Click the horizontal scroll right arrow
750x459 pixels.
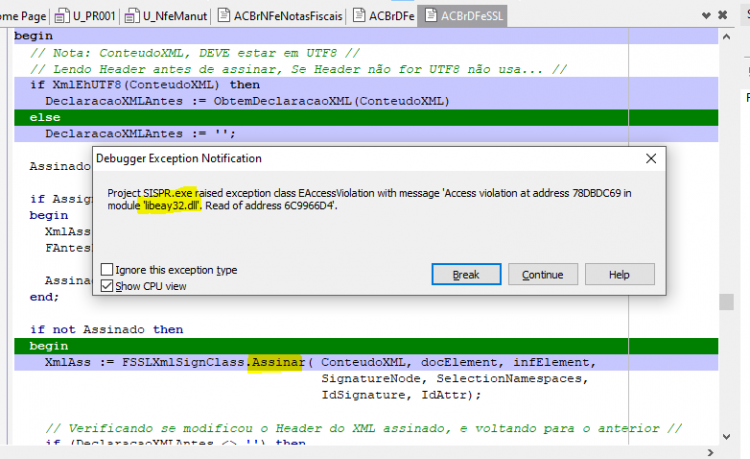point(710,452)
